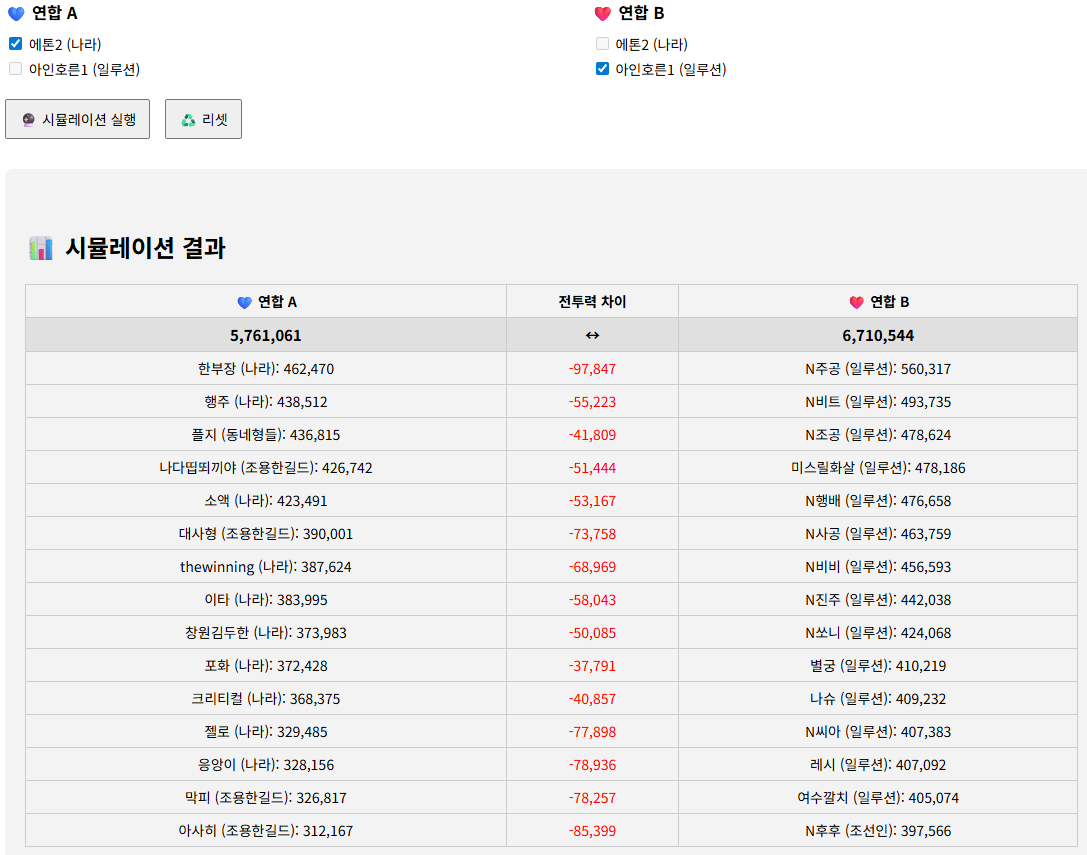Viewport: 1087px width, 855px height.
Task: Tick the 아인호른1 (일루션) checkbox under 연합 A
Action: click(16, 69)
